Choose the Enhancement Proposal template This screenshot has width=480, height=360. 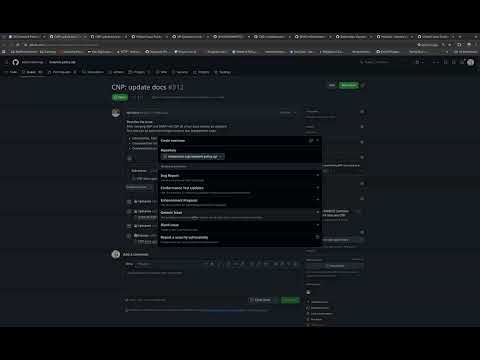click(x=240, y=202)
